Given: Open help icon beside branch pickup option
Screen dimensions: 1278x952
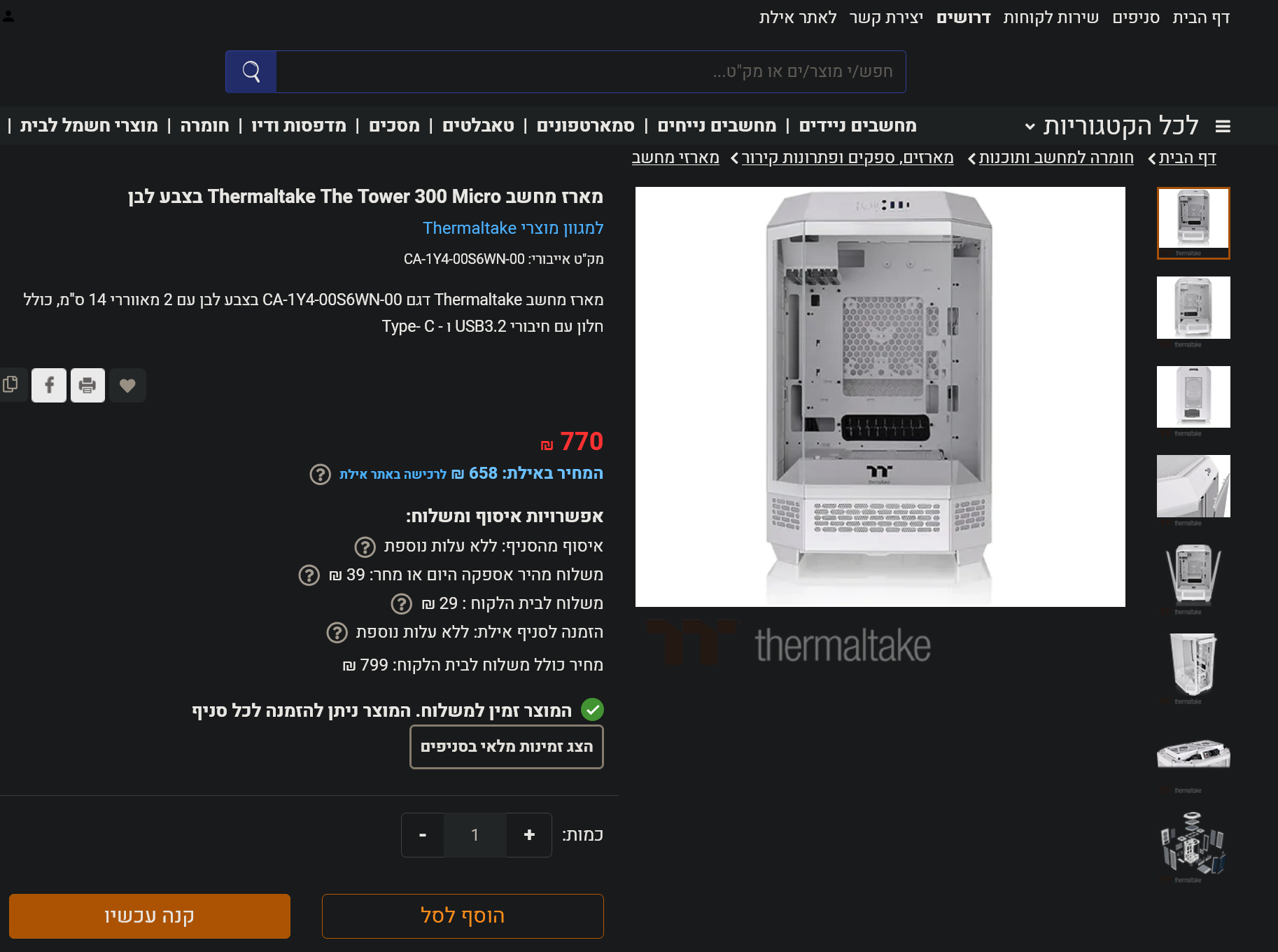Looking at the screenshot, I should (x=365, y=547).
